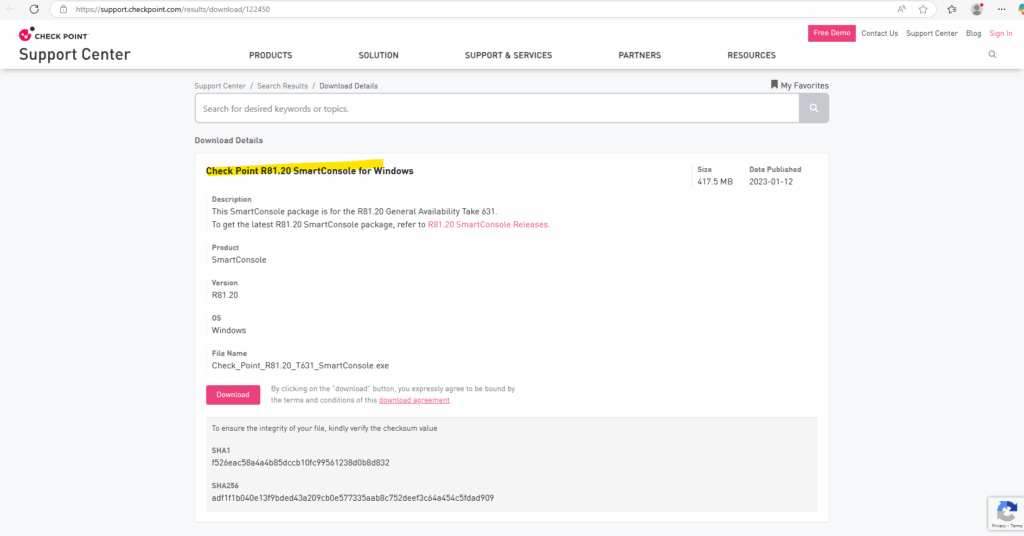1024x536 pixels.
Task: Click the header search magnifier icon
Action: 992,55
